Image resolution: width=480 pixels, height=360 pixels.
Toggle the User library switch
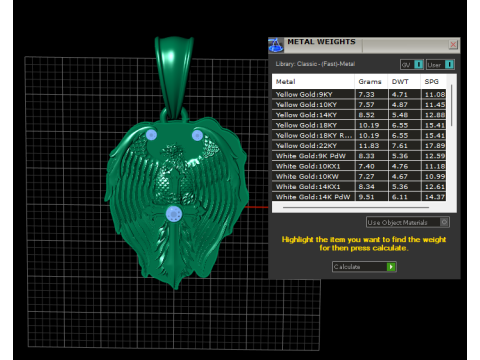[440, 65]
